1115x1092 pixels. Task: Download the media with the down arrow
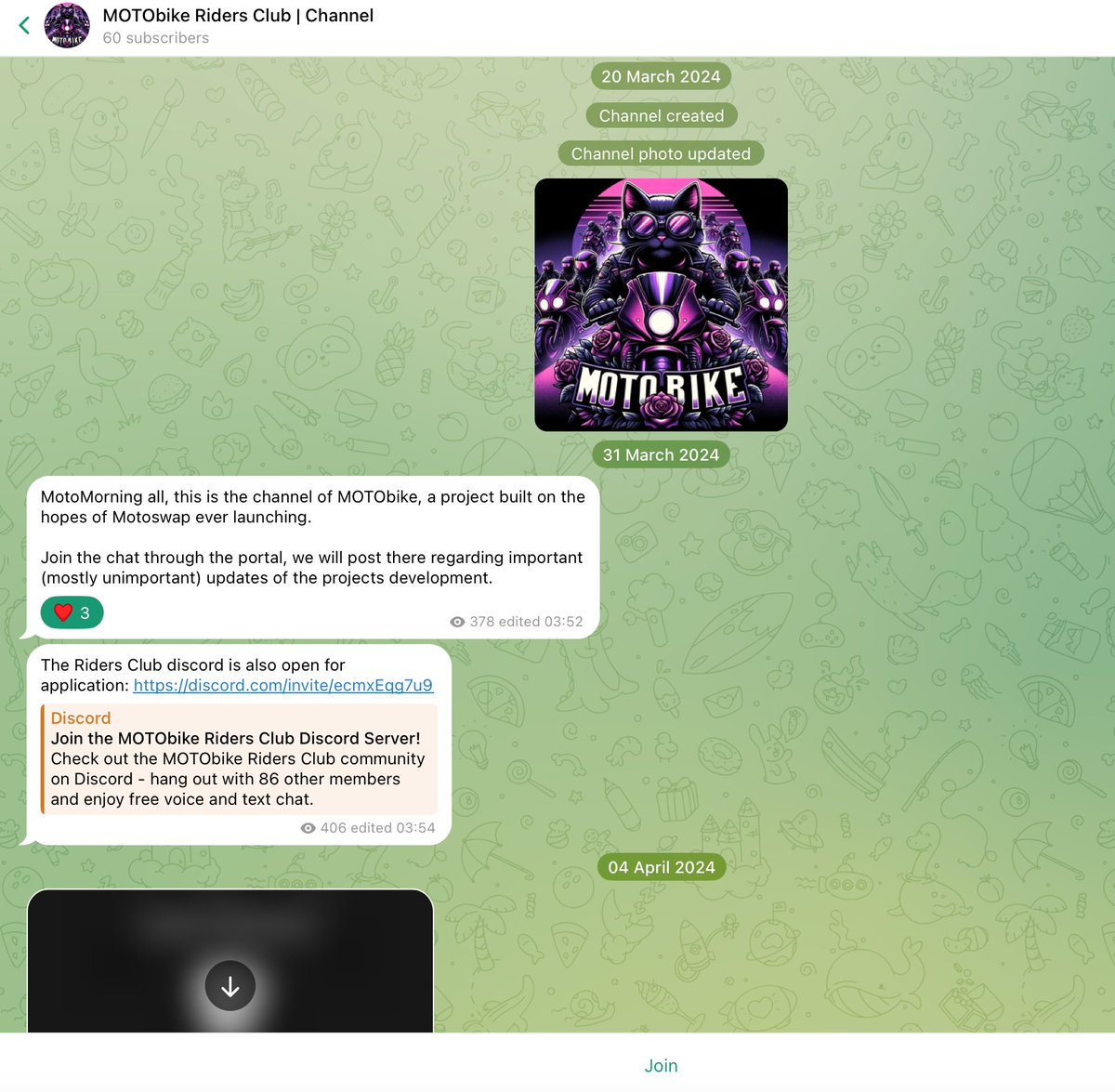[x=230, y=986]
